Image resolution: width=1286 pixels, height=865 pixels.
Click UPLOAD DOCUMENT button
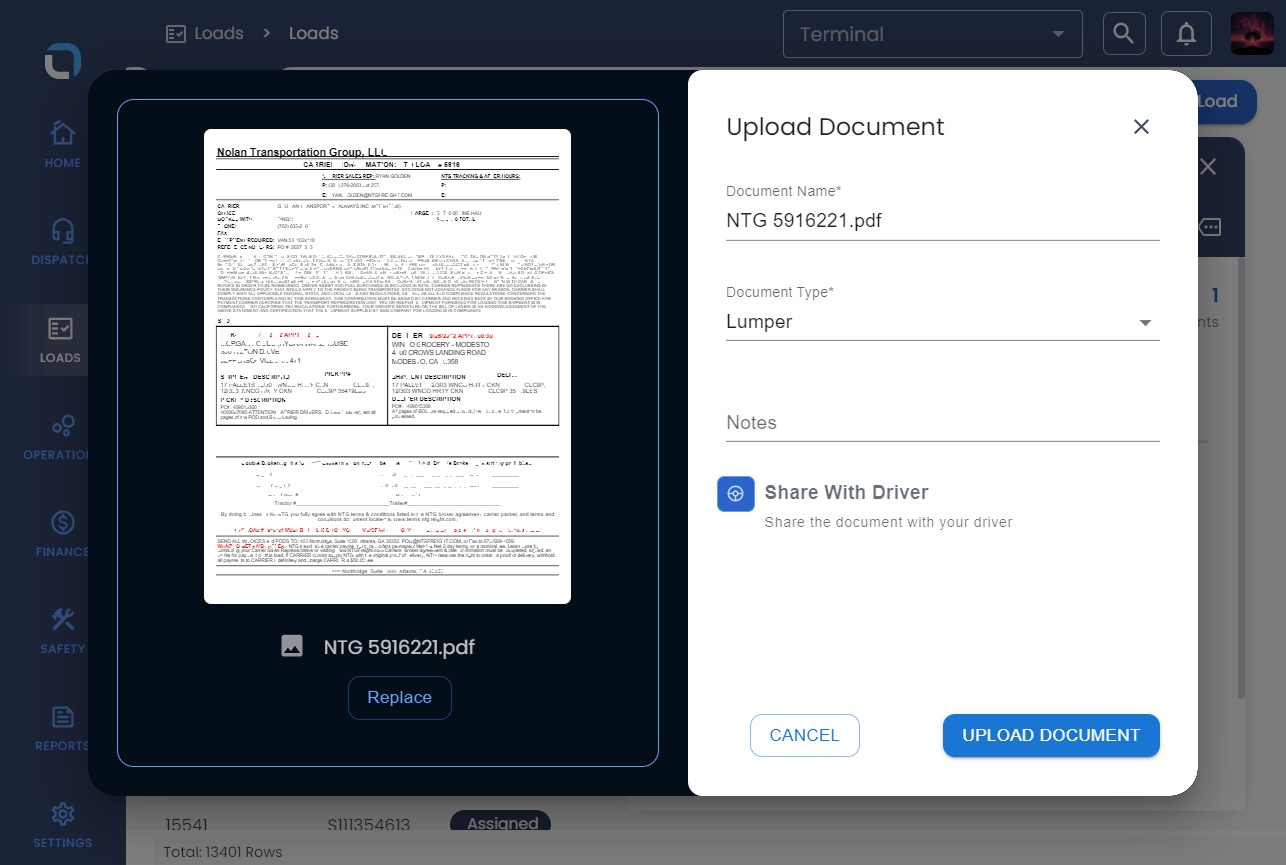click(1051, 735)
